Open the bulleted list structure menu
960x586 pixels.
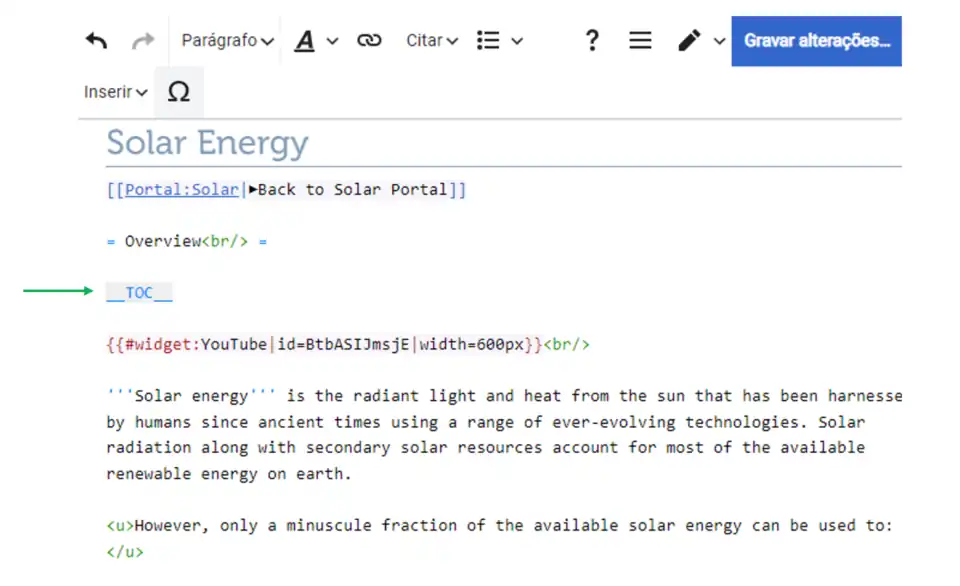tap(499, 41)
